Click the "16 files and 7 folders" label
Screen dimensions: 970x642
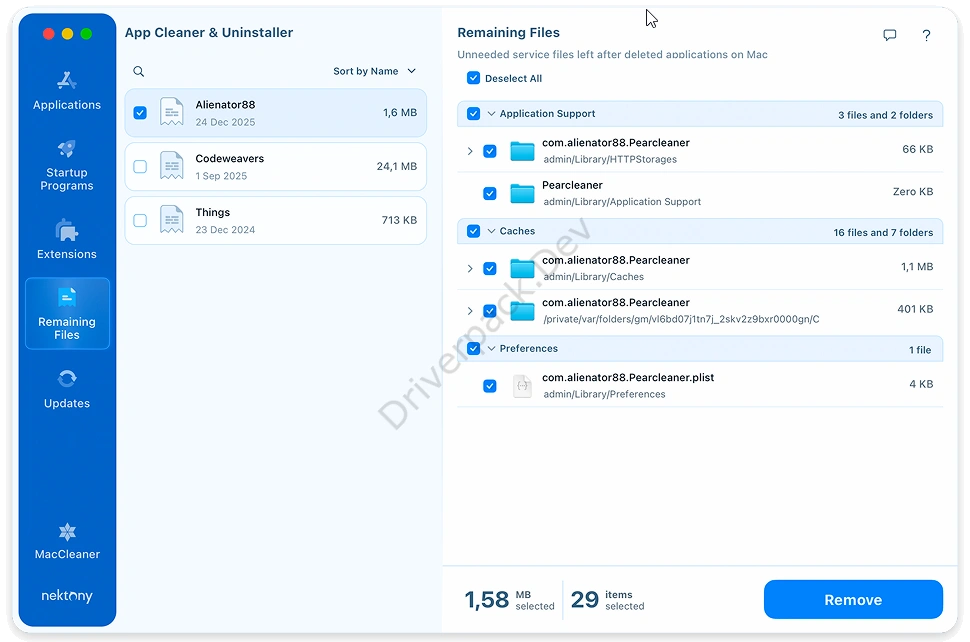click(883, 233)
